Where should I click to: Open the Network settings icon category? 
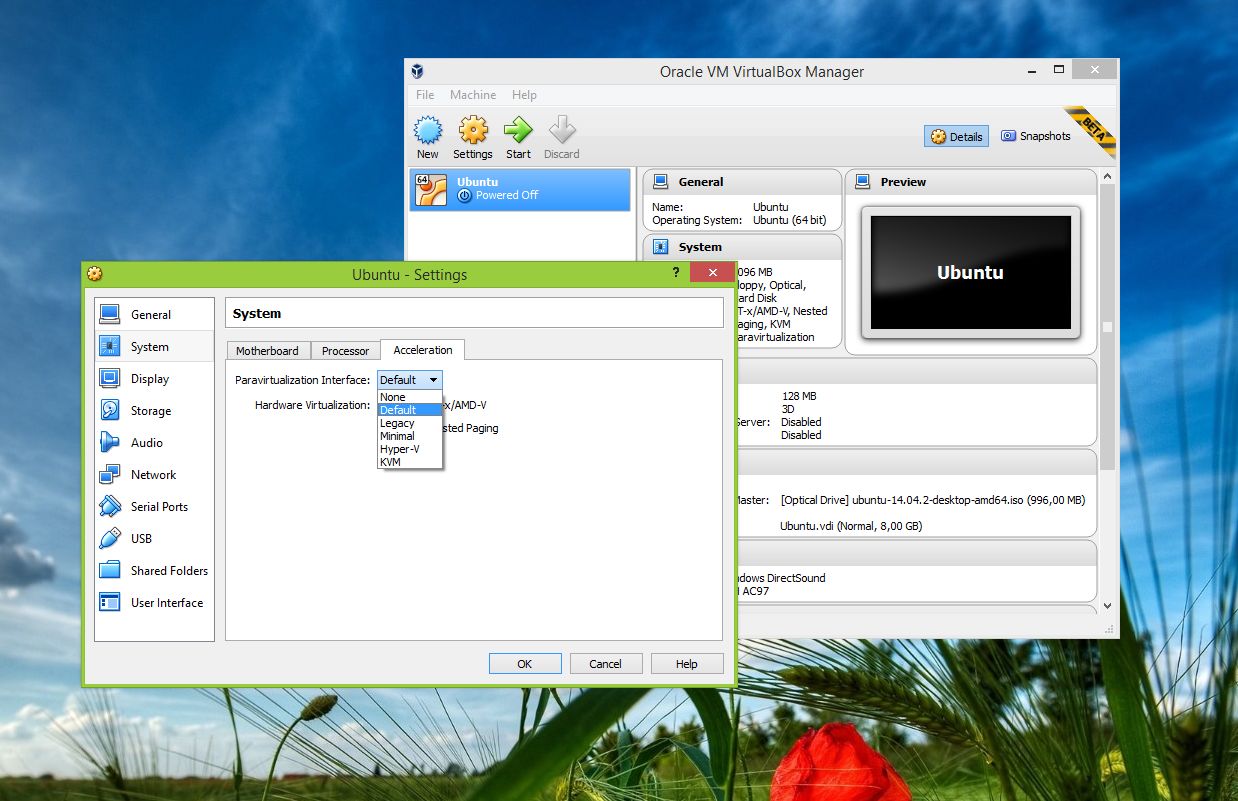(110, 474)
